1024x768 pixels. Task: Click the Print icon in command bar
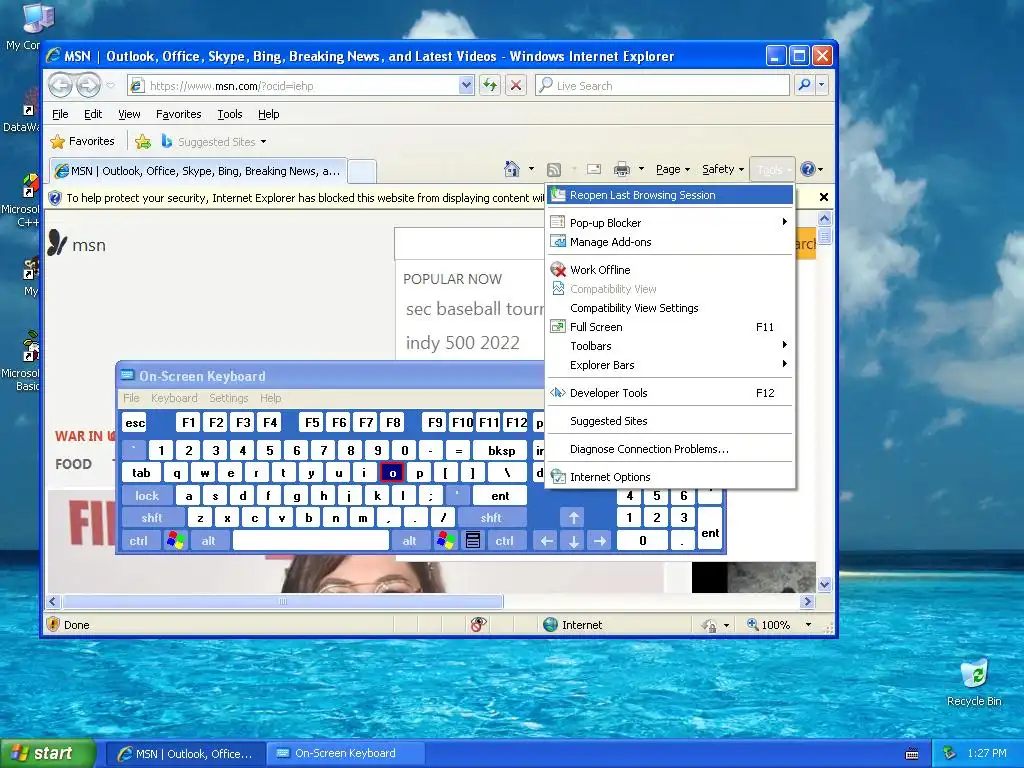click(622, 169)
